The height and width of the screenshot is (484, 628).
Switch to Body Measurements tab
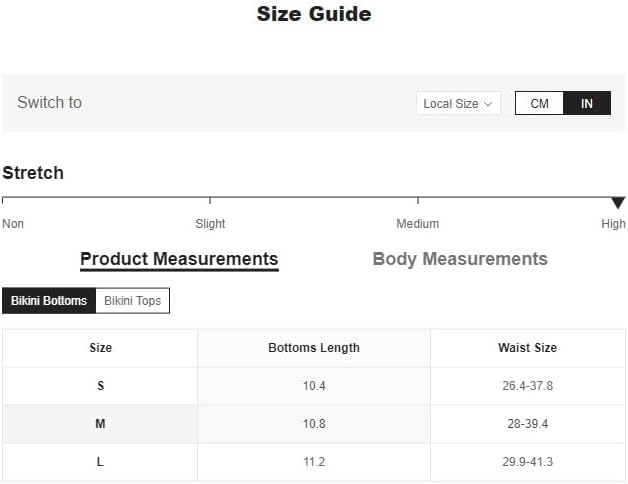[460, 259]
